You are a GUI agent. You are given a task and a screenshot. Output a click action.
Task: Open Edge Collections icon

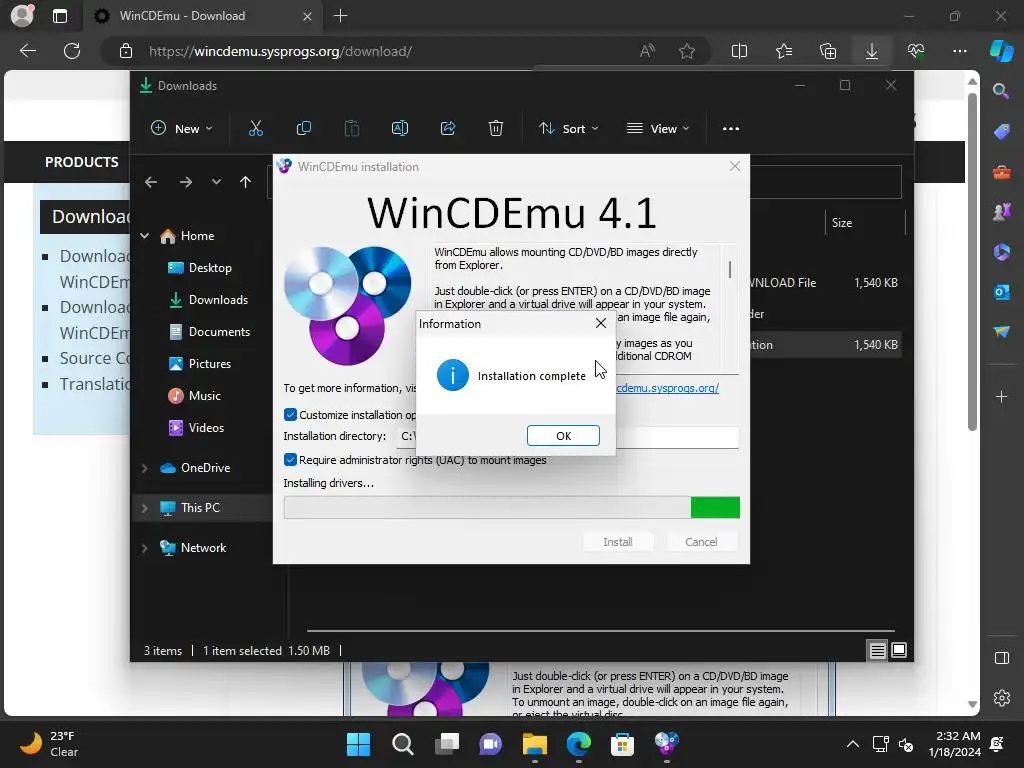tap(827, 51)
